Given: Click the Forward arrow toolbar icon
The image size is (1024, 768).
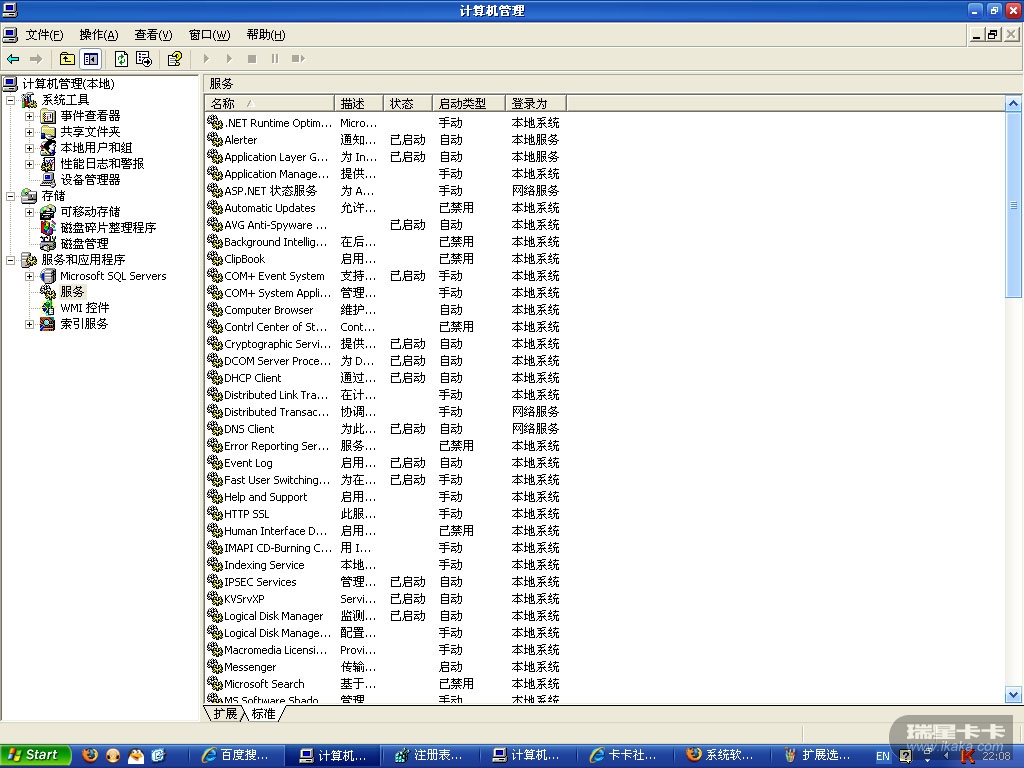Looking at the screenshot, I should coord(36,59).
